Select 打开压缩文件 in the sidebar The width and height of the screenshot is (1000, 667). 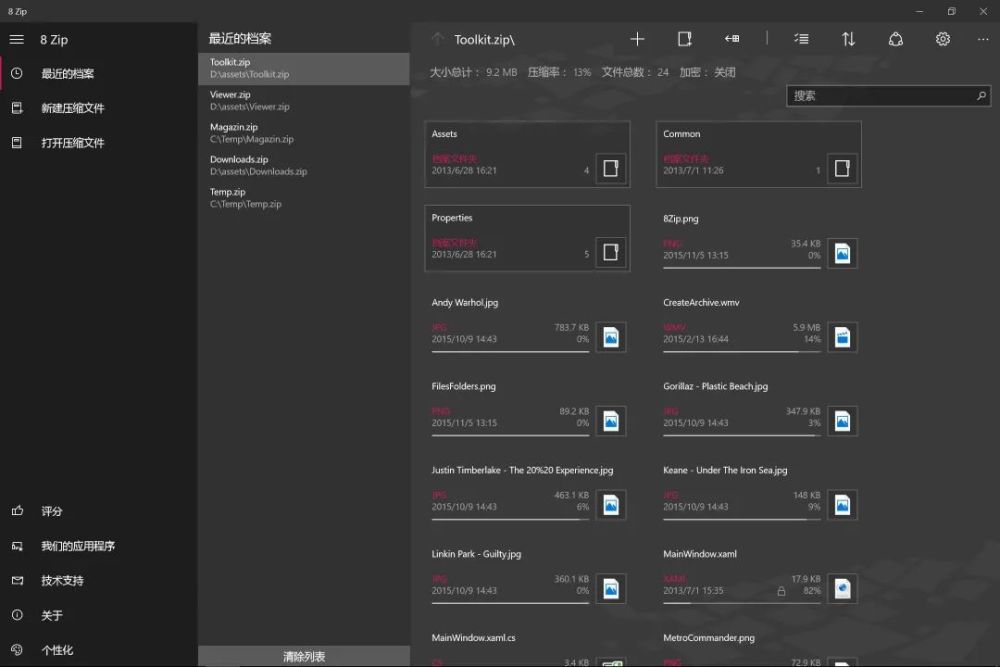coord(99,143)
